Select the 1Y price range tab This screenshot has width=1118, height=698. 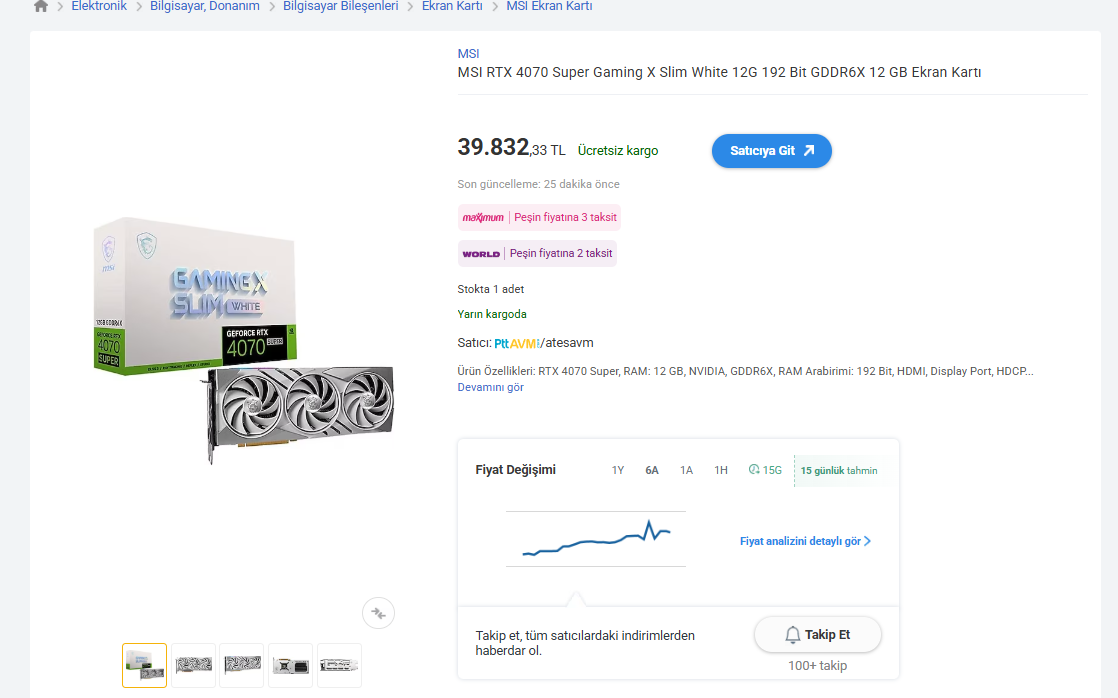coord(617,470)
